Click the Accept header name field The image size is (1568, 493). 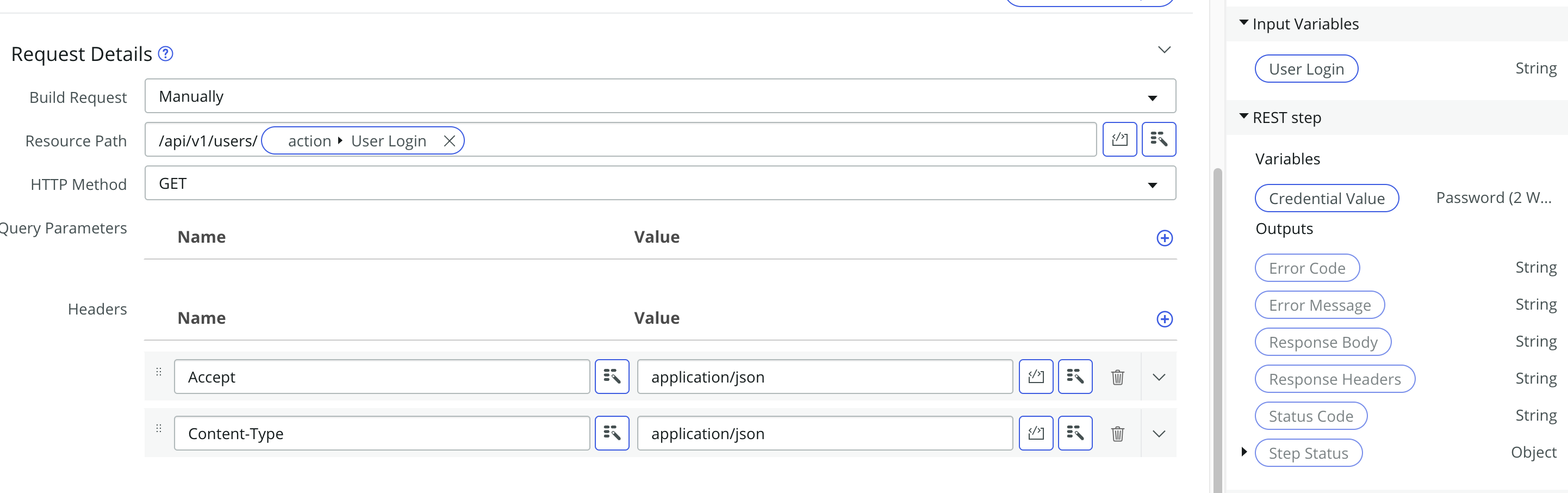click(382, 377)
